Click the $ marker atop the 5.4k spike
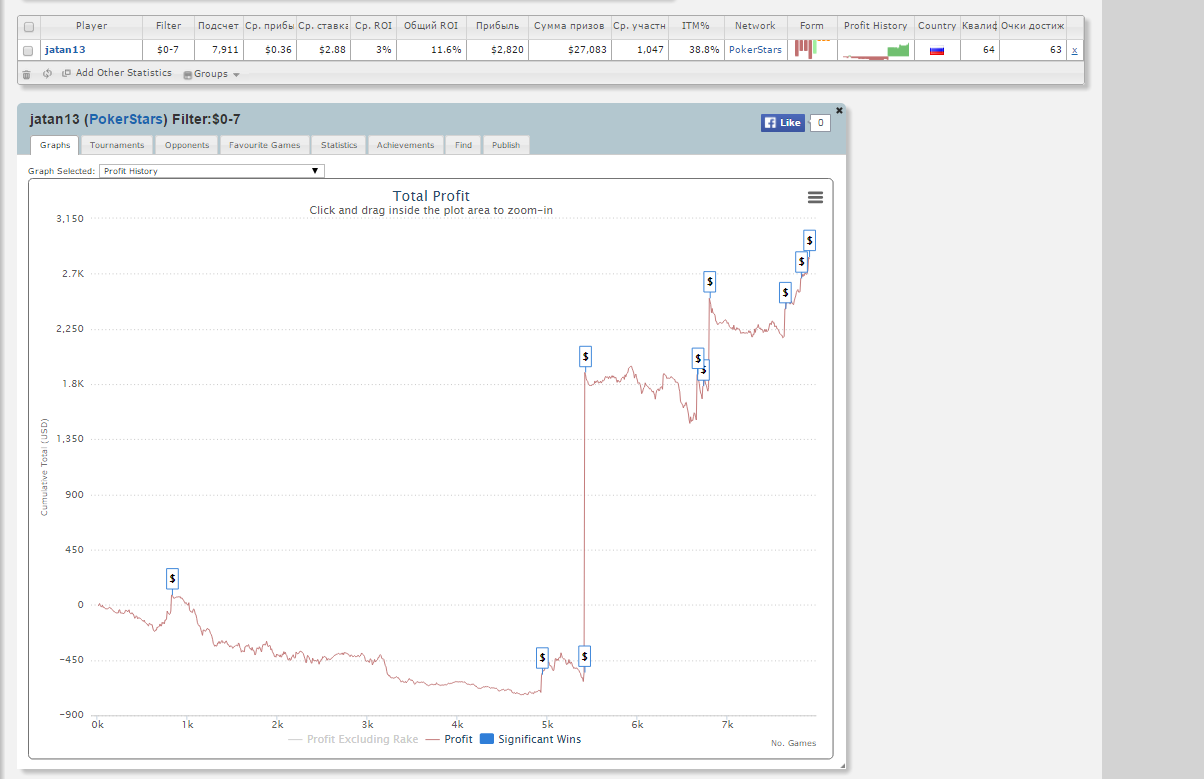 [585, 356]
